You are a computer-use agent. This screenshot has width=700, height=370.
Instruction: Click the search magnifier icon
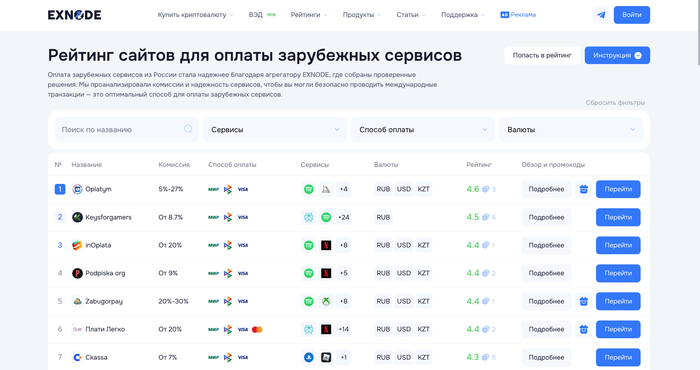coord(188,129)
